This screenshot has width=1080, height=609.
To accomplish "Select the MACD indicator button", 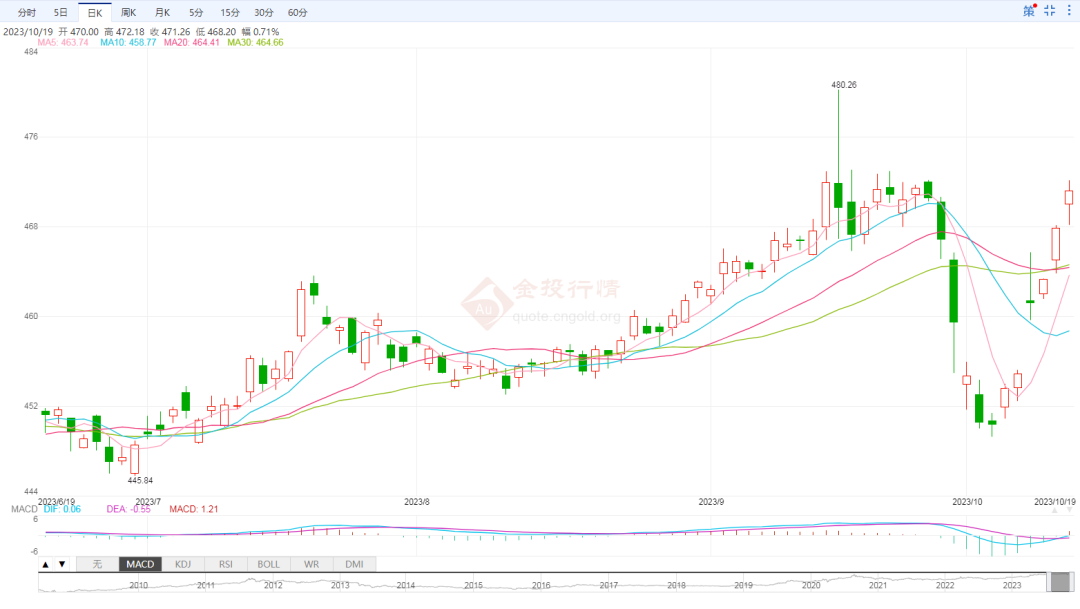I will [x=140, y=564].
